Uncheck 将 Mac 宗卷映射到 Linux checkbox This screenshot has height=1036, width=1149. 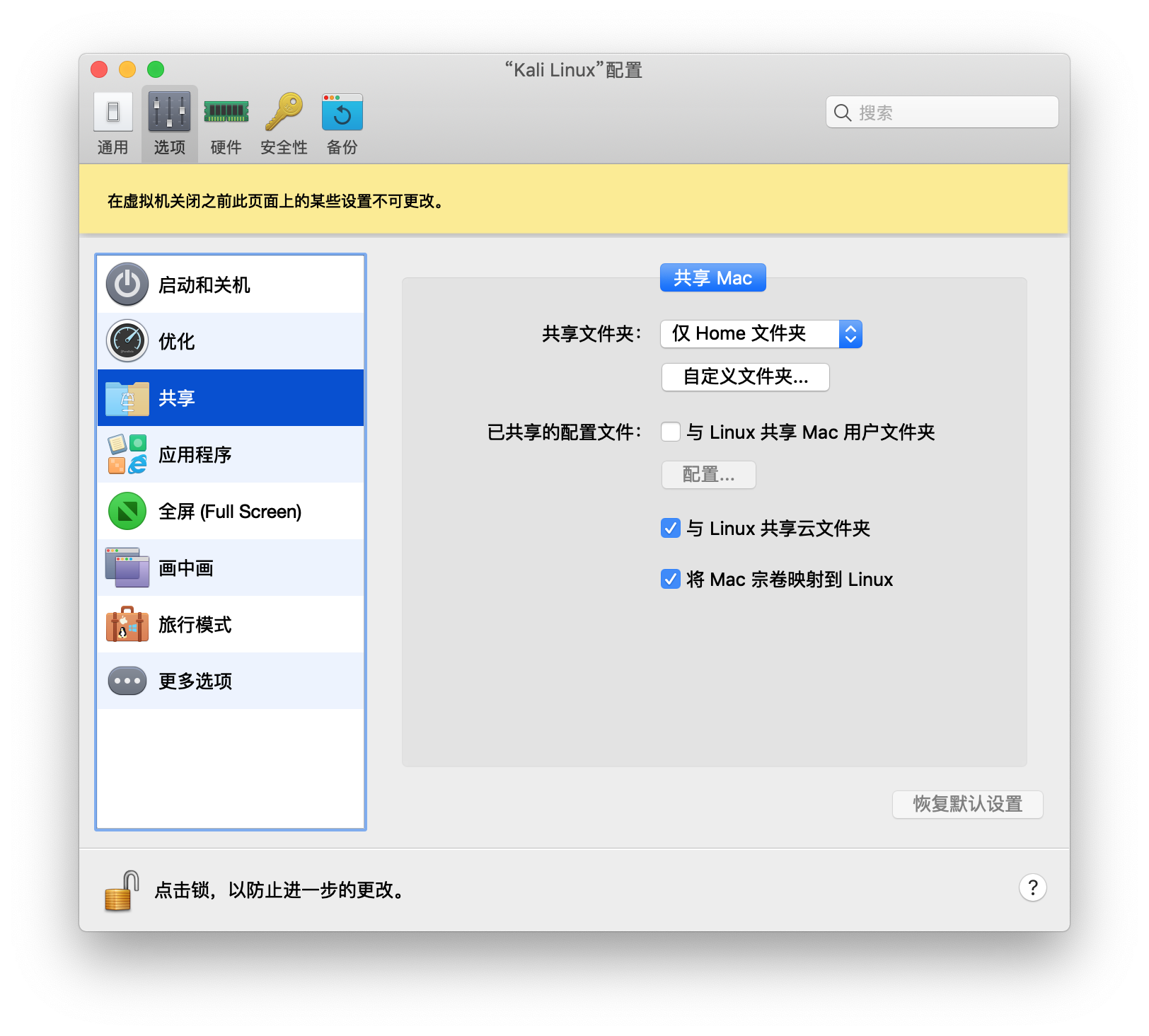[671, 579]
